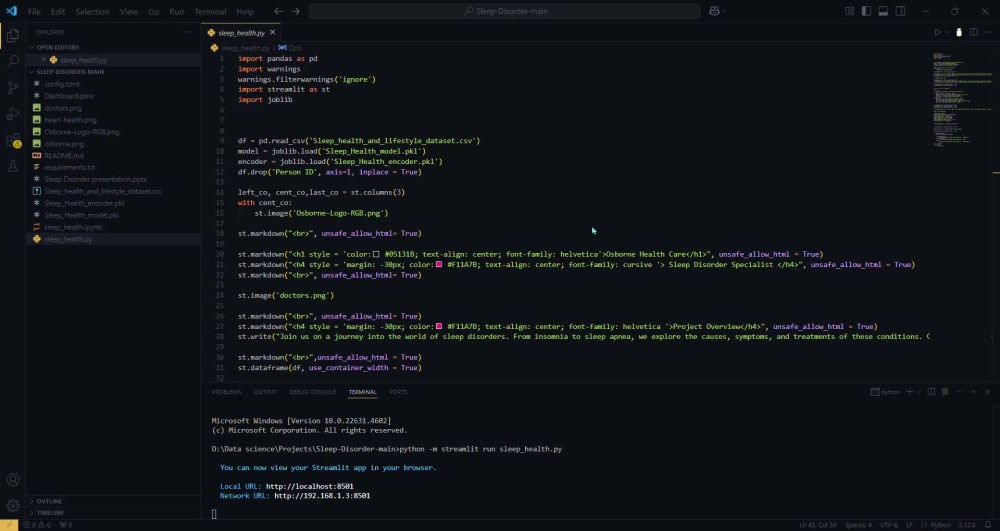
Task: Open the Selection menu
Action: tap(92, 11)
